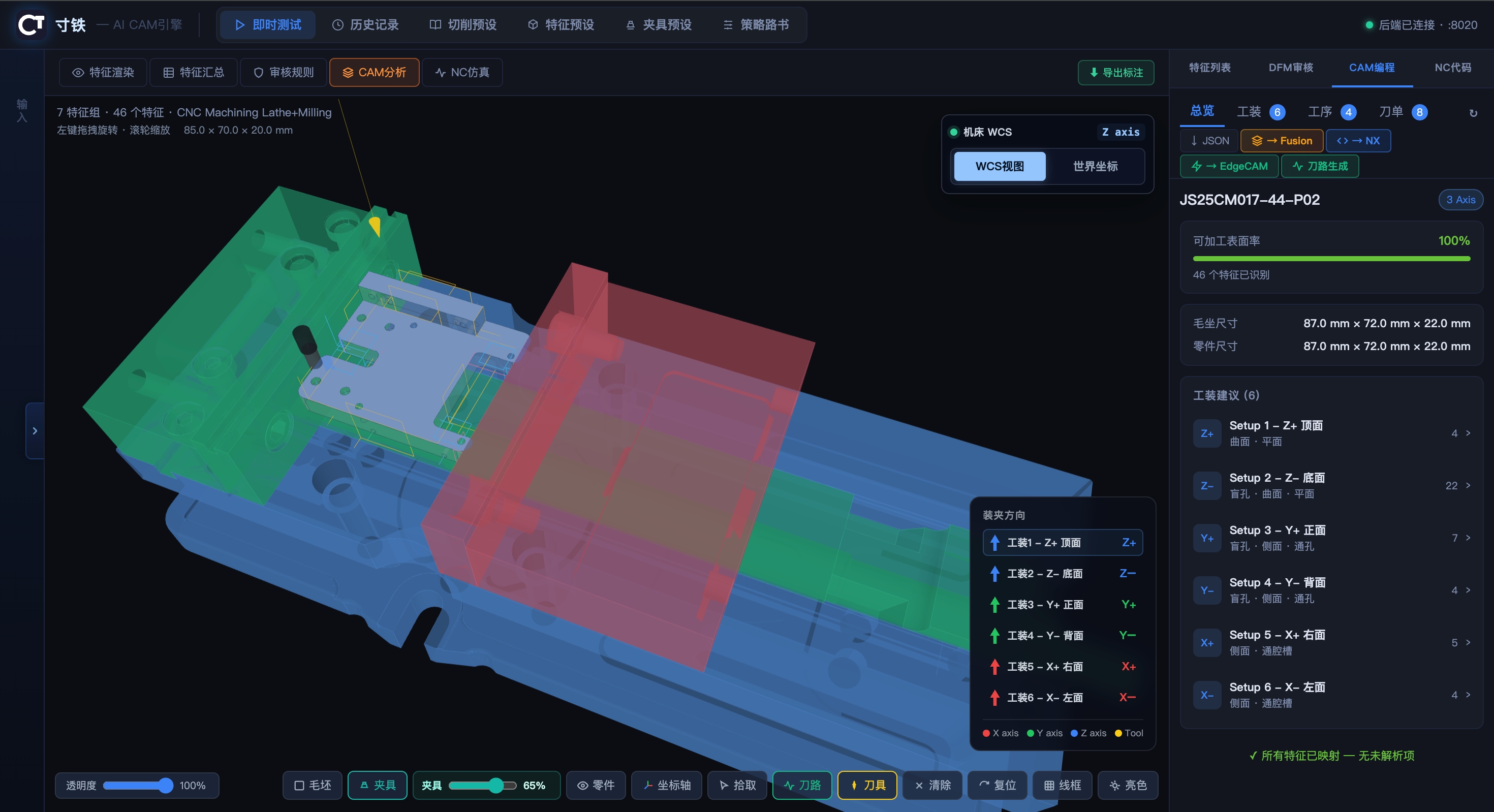The height and width of the screenshot is (812, 1494).
Task: Toggle 刀路 toolpath display
Action: 802,785
